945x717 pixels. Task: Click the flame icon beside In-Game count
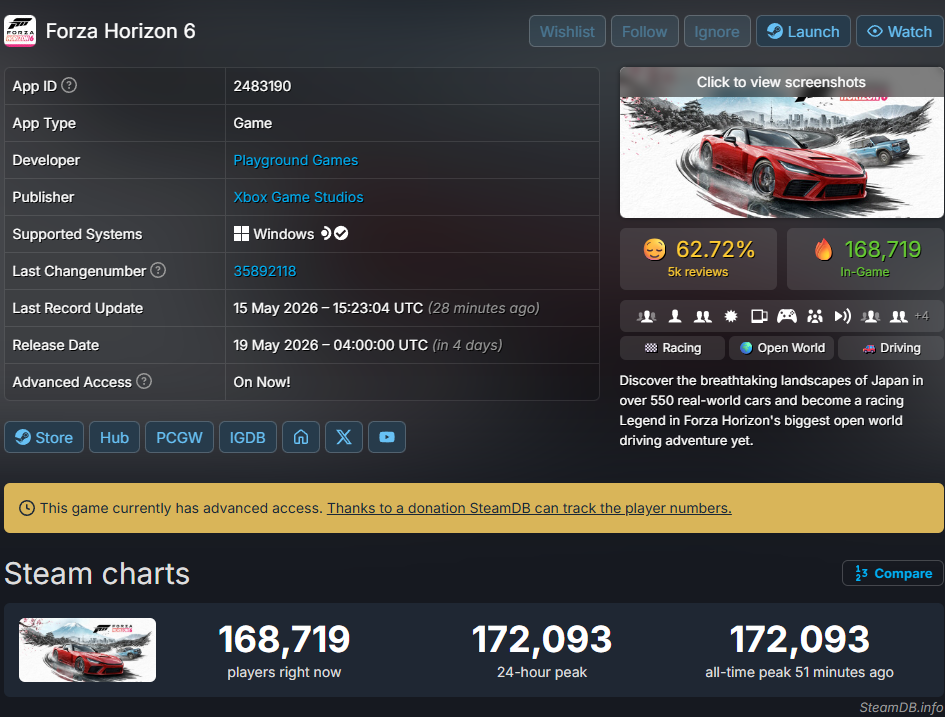tap(823, 249)
